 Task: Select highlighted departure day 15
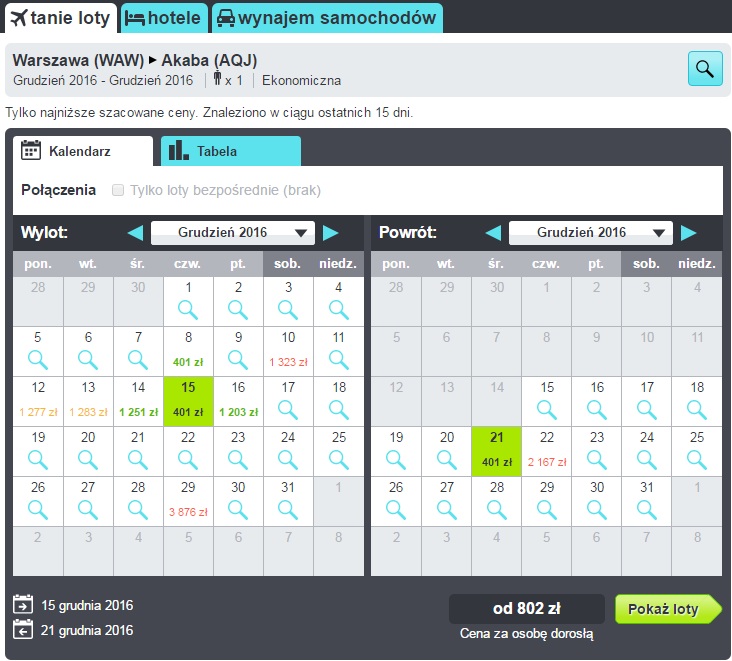click(x=188, y=401)
